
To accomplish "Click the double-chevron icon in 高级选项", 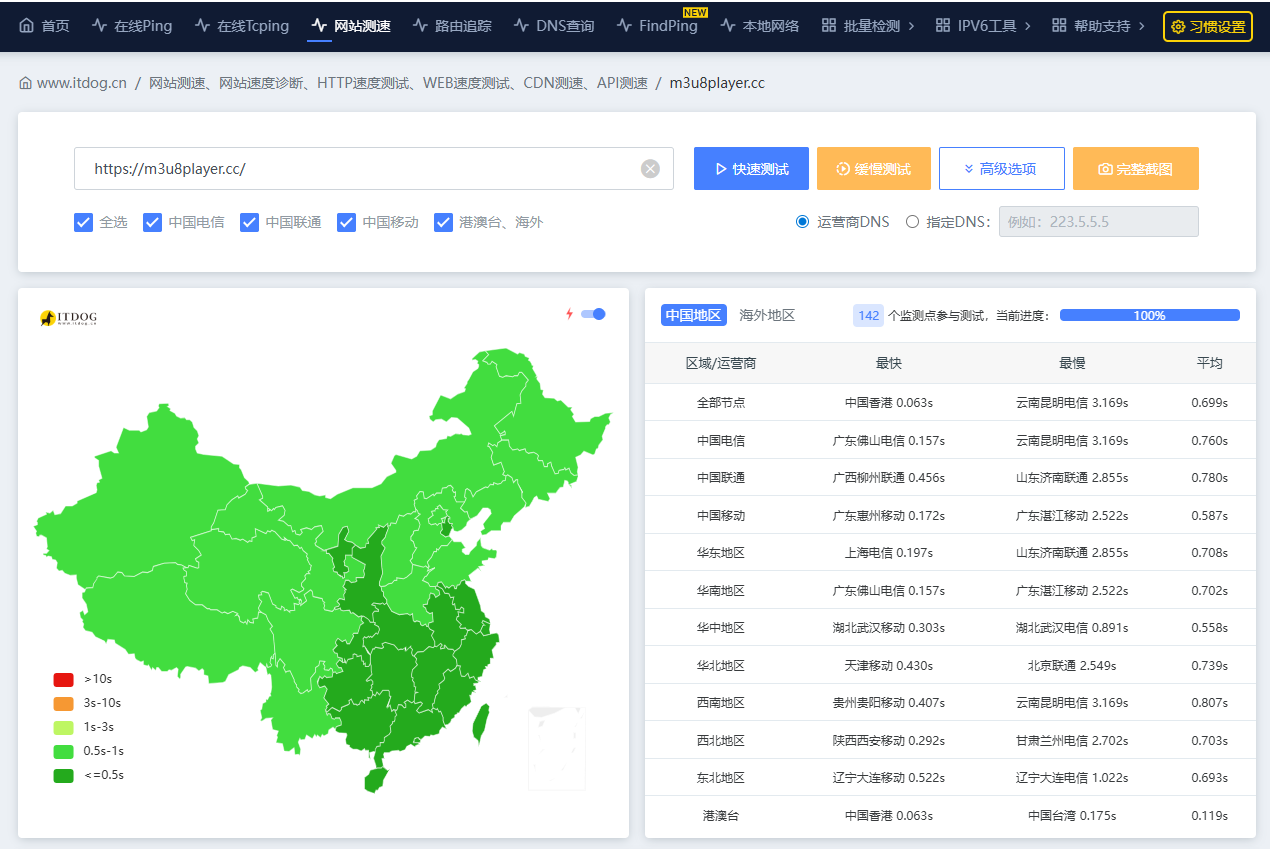I will (968, 169).
